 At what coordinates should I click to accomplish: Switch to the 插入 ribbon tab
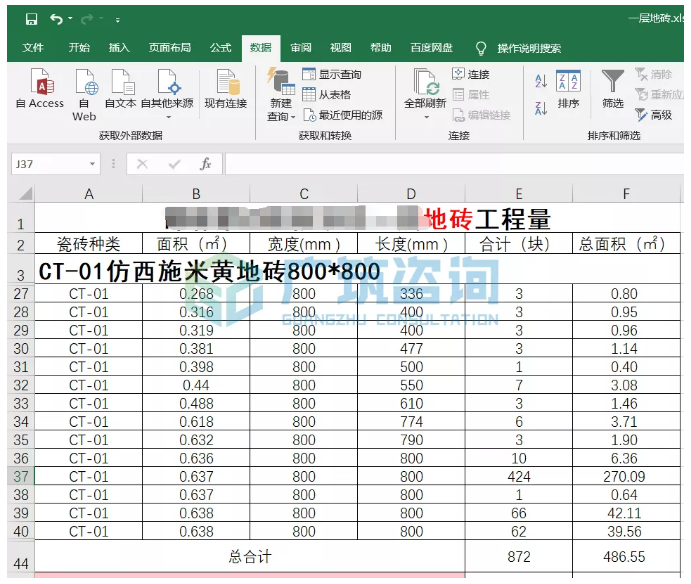pyautogui.click(x=119, y=48)
